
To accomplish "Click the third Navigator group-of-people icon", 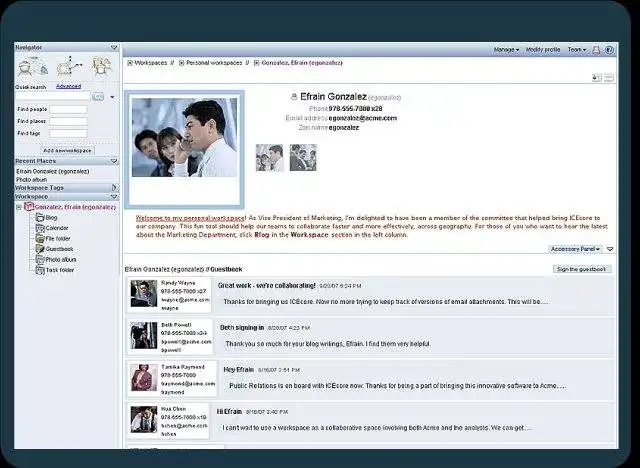I will (x=101, y=67).
